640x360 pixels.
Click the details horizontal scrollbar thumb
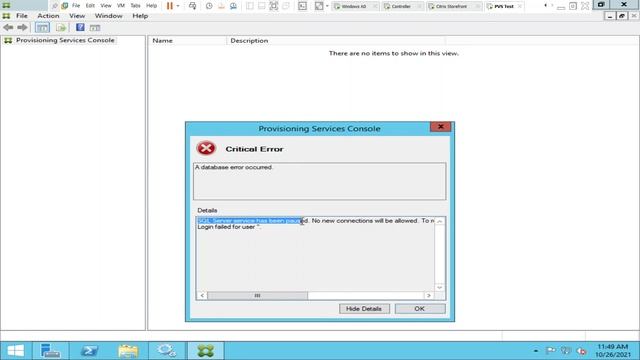pyautogui.click(x=258, y=296)
